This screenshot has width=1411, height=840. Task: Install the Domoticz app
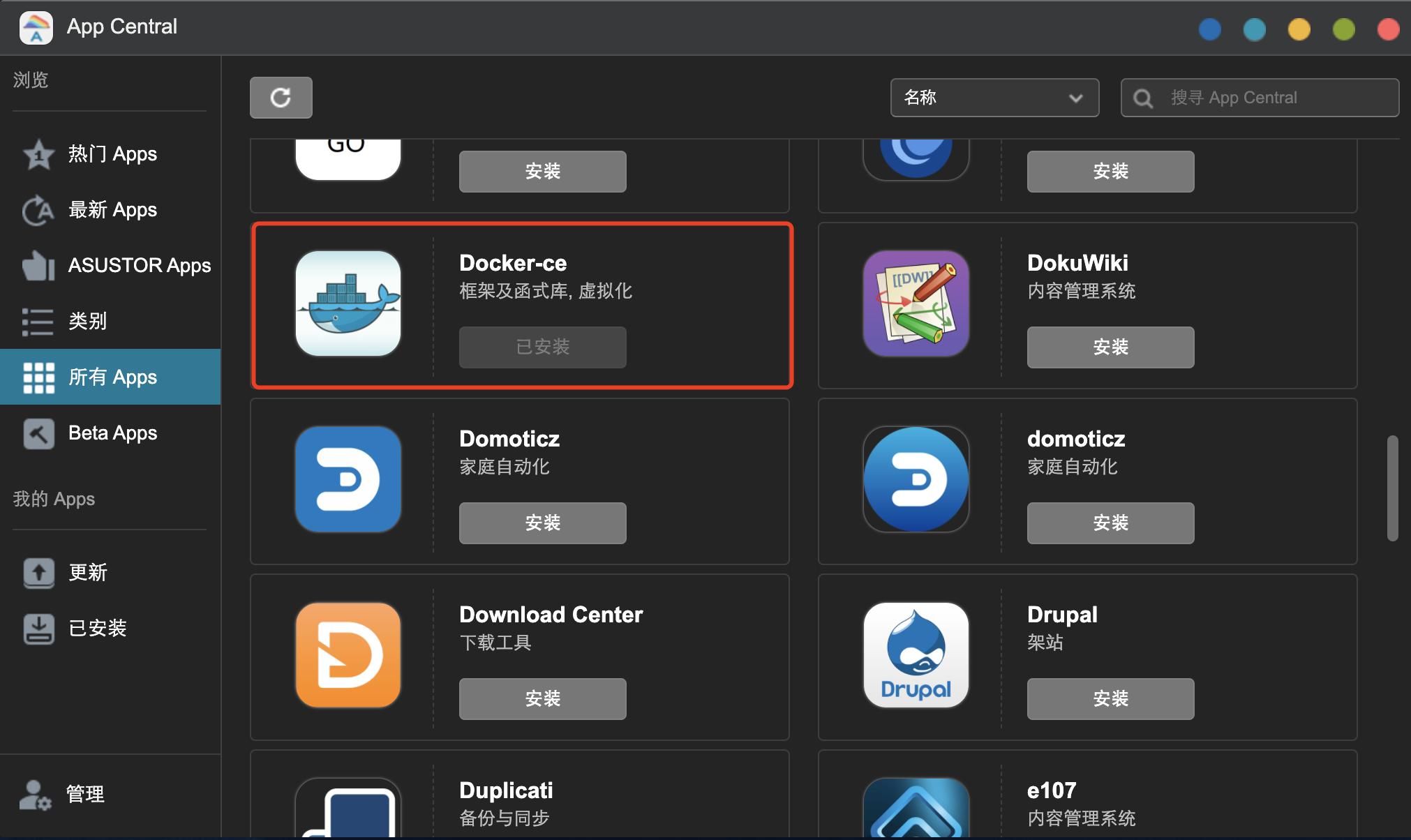pyautogui.click(x=542, y=523)
